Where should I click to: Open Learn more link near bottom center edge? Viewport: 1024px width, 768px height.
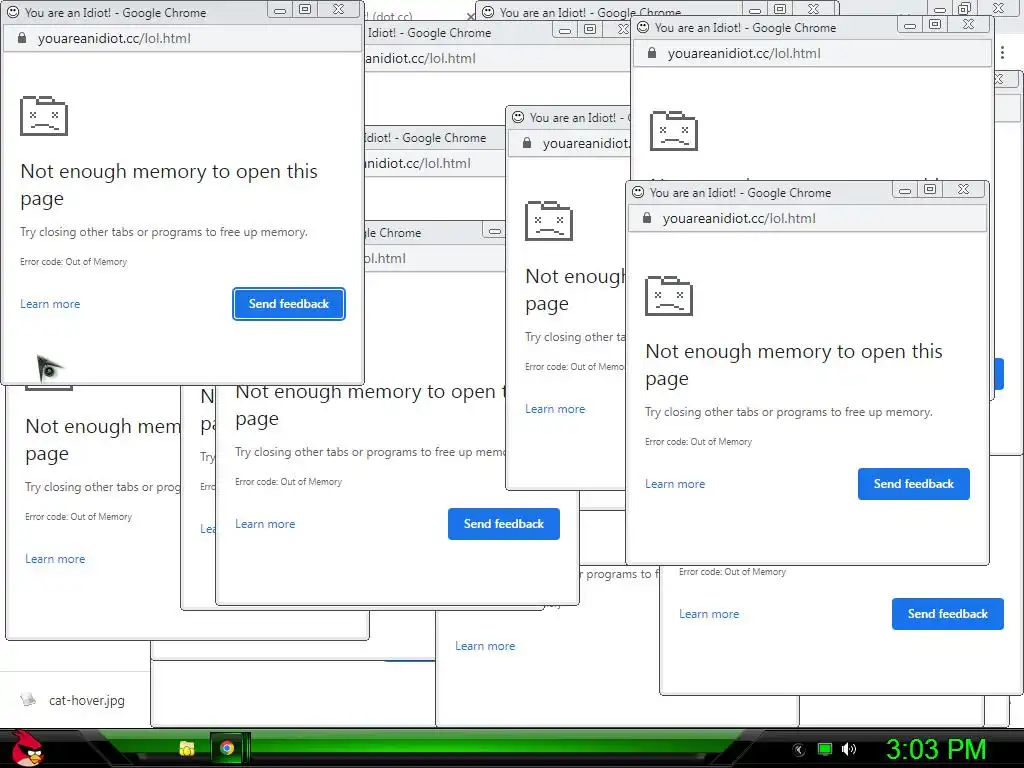485,646
